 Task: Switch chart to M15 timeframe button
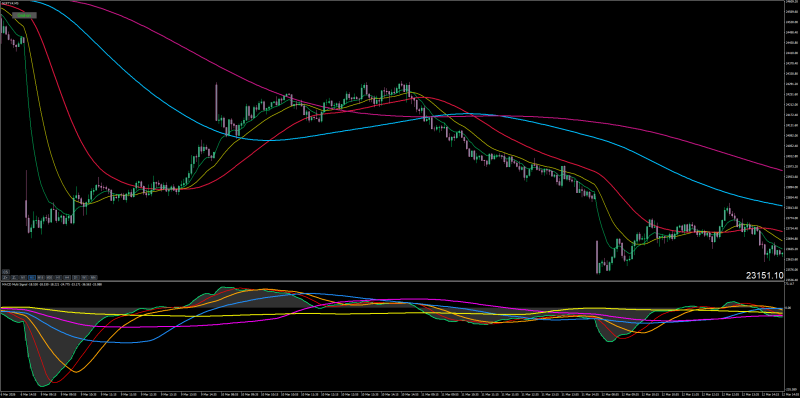(41, 278)
